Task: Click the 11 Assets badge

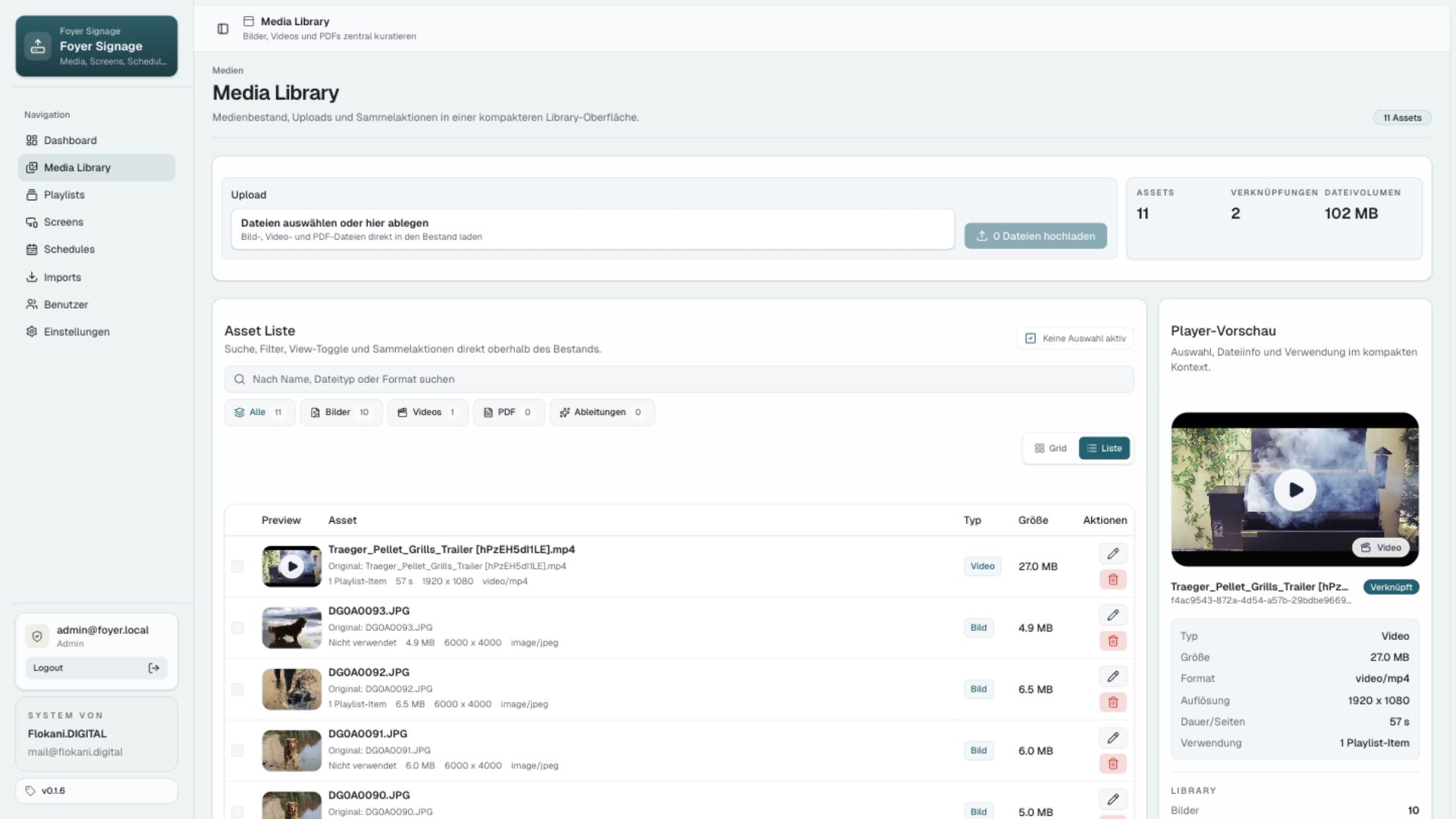Action: coord(1402,118)
